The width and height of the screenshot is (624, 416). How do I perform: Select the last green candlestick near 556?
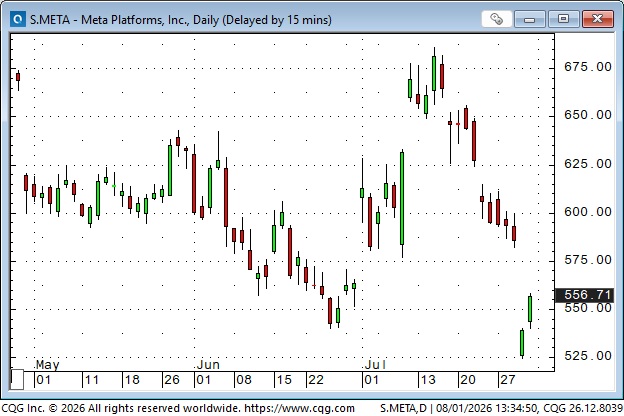[x=530, y=309]
